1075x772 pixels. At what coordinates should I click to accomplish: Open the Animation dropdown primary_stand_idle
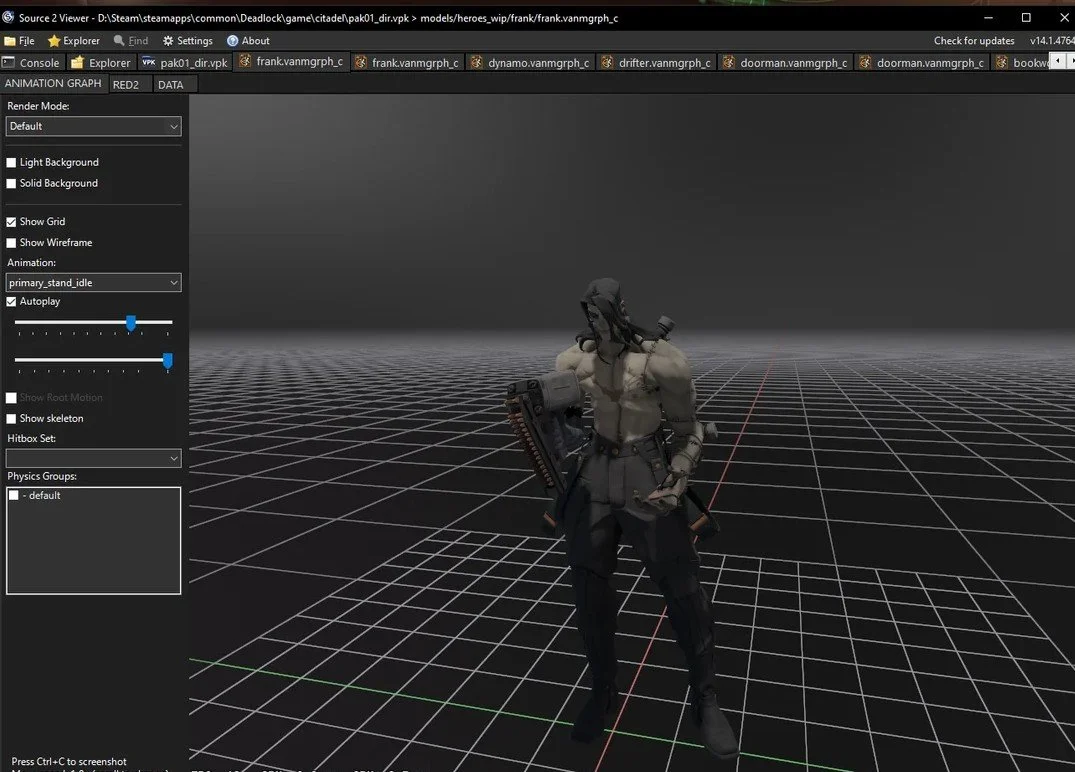93,282
